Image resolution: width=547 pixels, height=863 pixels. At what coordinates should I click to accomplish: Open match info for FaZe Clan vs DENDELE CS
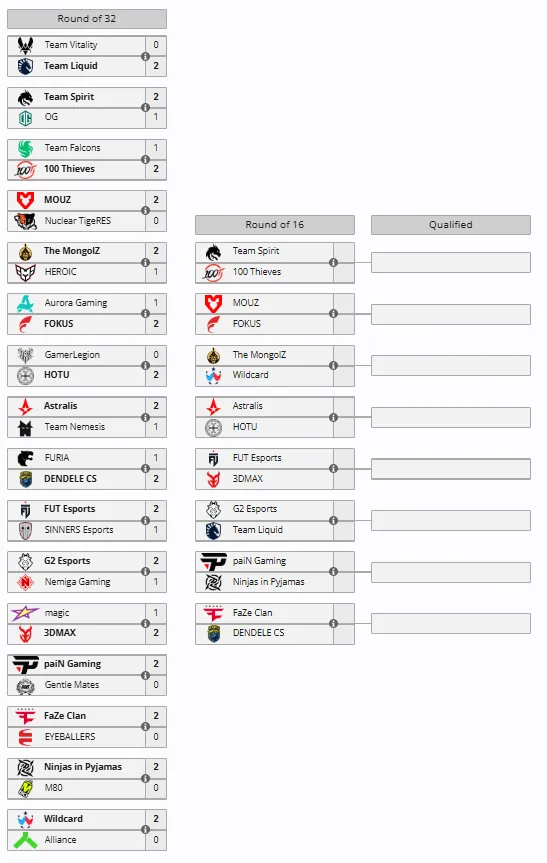(333, 624)
